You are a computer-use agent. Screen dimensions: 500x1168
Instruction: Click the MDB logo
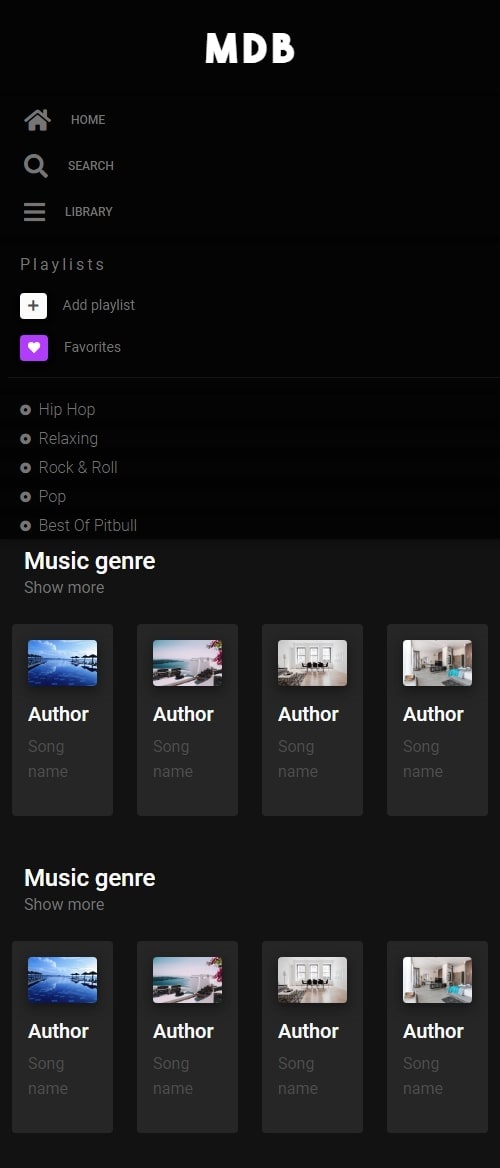(250, 48)
